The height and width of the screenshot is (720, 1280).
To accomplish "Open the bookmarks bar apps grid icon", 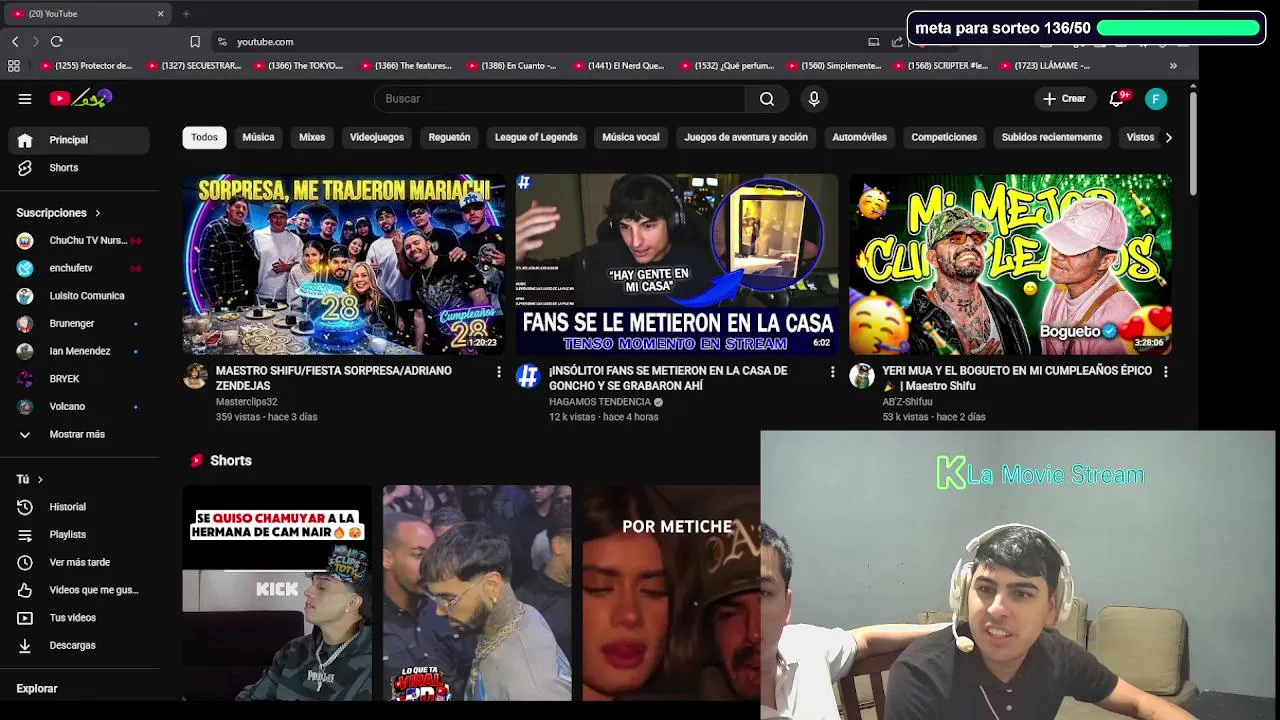I will [14, 66].
